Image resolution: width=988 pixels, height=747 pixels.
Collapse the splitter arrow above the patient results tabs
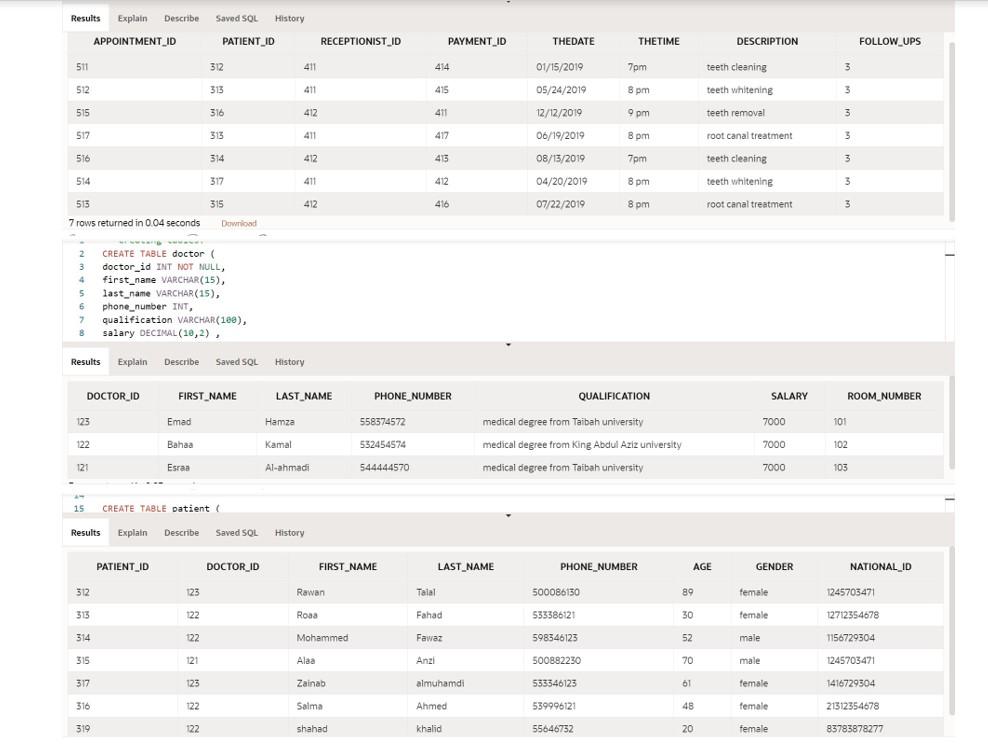coord(508,515)
